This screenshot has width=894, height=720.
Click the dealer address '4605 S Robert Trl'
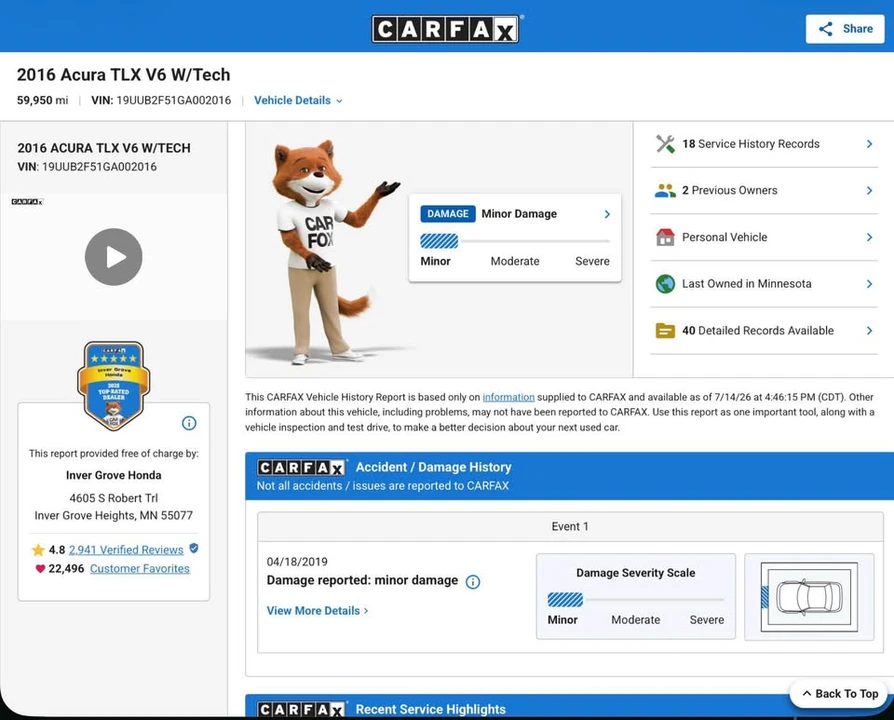(113, 498)
